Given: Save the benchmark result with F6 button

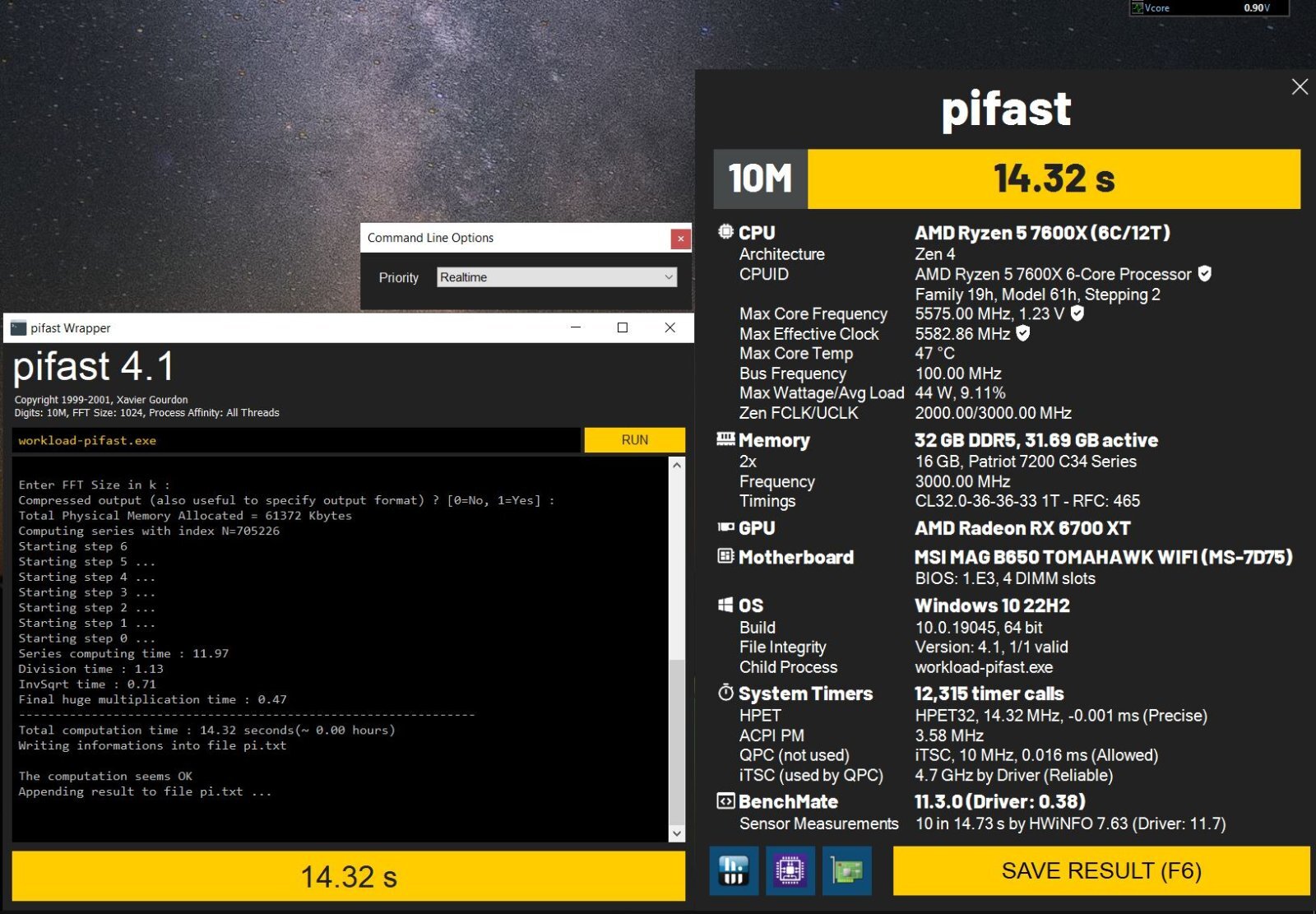Looking at the screenshot, I should [1101, 871].
